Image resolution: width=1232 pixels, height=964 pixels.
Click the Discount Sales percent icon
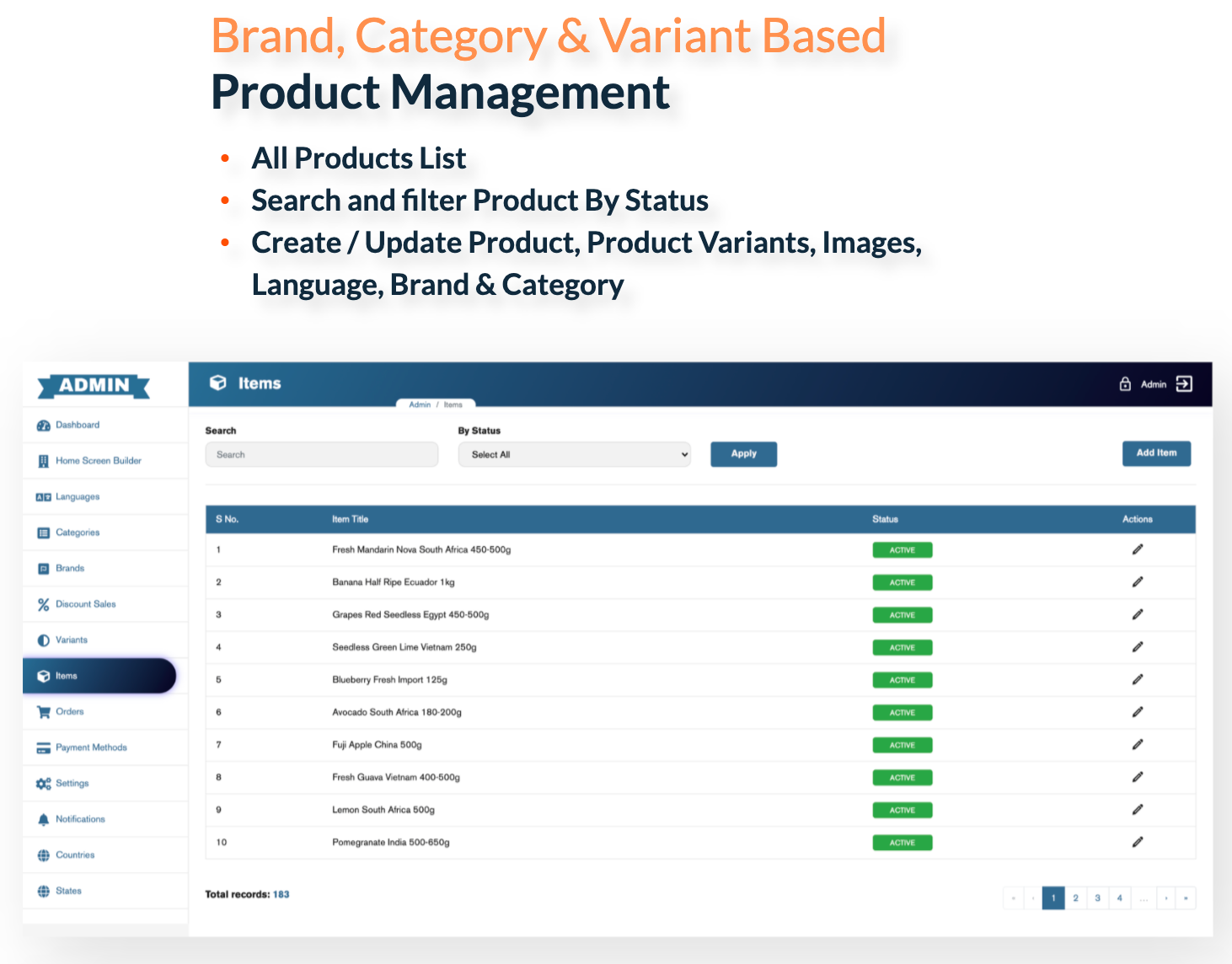(x=44, y=604)
